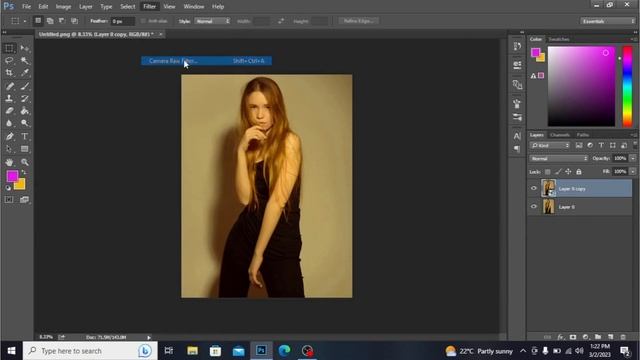The image size is (640, 360).
Task: Delete layer with trash icon
Action: [623, 337]
